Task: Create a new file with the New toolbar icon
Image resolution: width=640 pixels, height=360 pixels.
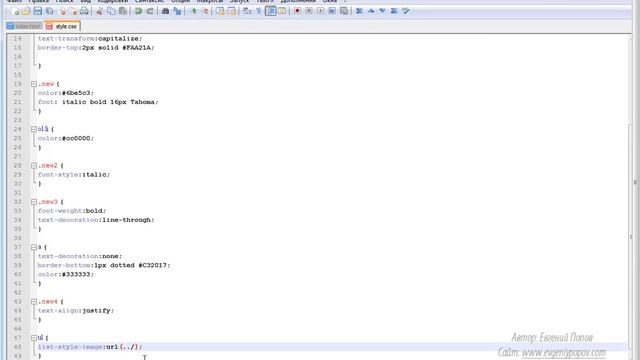Action: tap(15, 11)
